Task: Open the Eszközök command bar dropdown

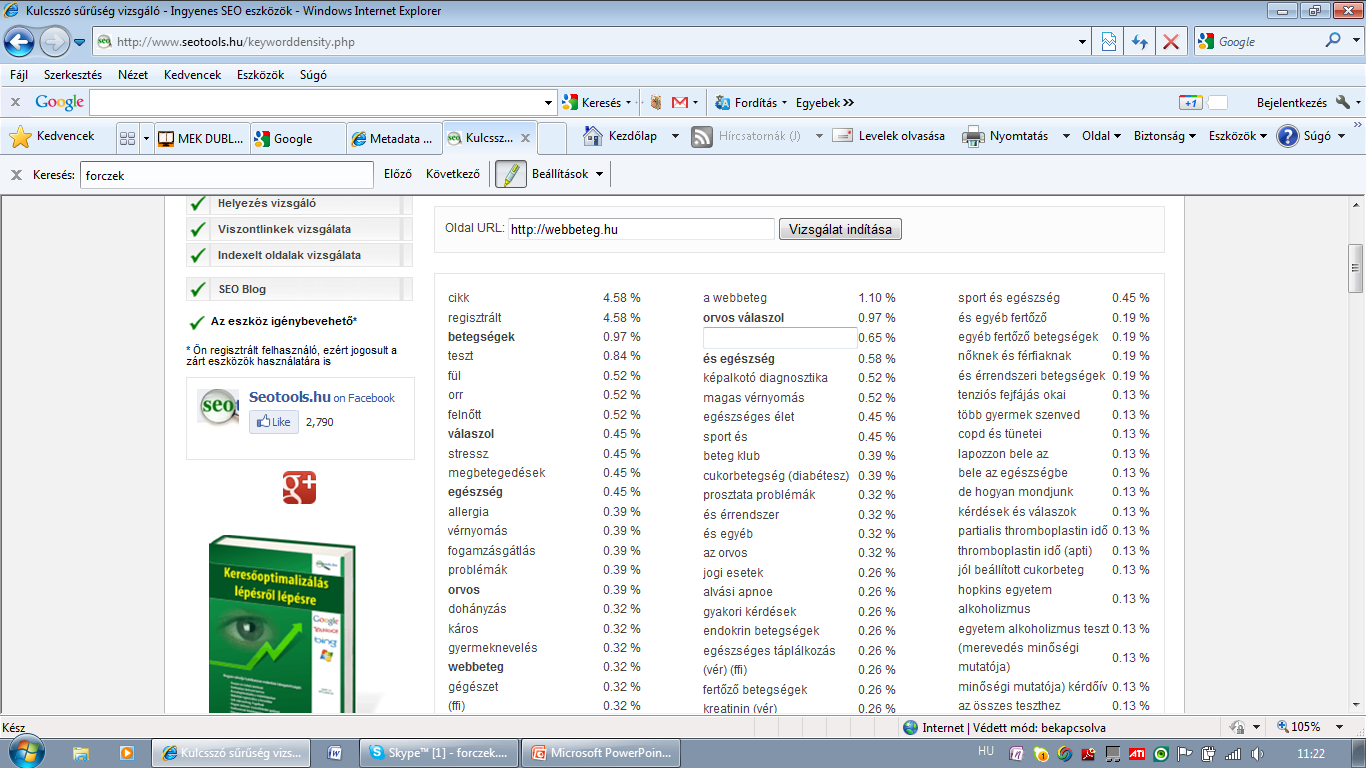Action: [1238, 136]
